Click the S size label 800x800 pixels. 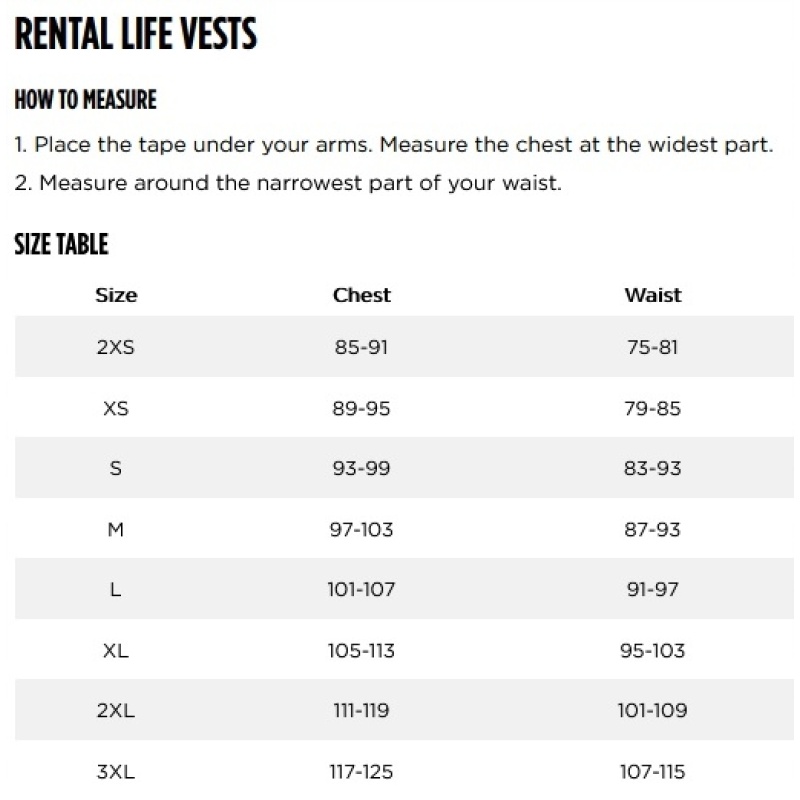(x=116, y=468)
